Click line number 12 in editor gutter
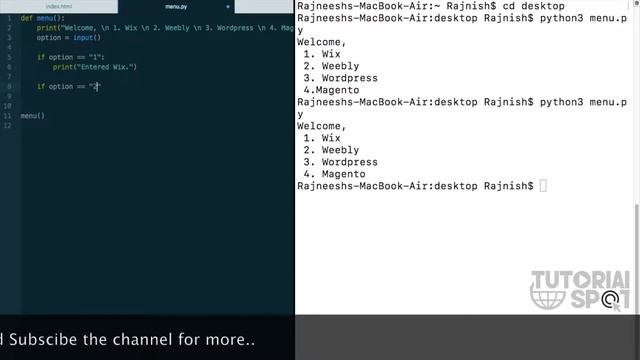This screenshot has height=360, width=640. pyautogui.click(x=7, y=125)
